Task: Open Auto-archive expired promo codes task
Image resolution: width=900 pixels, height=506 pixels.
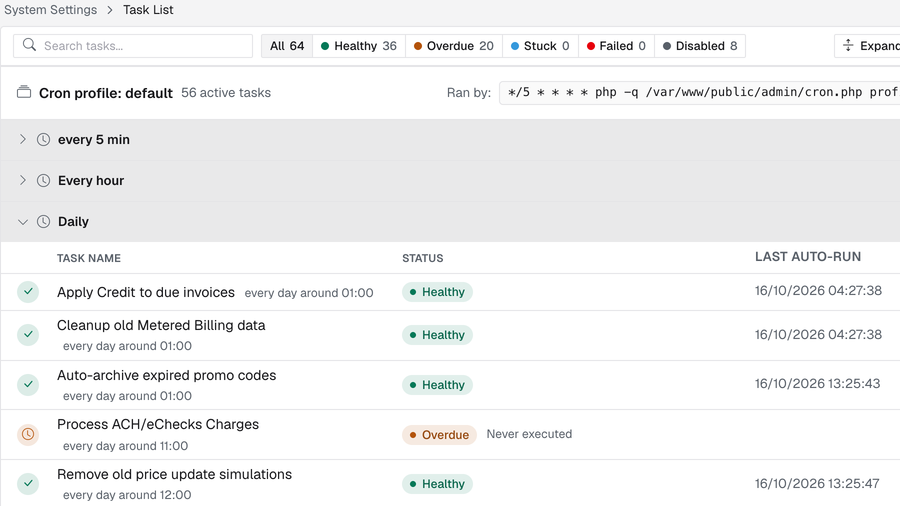Action: (166, 375)
